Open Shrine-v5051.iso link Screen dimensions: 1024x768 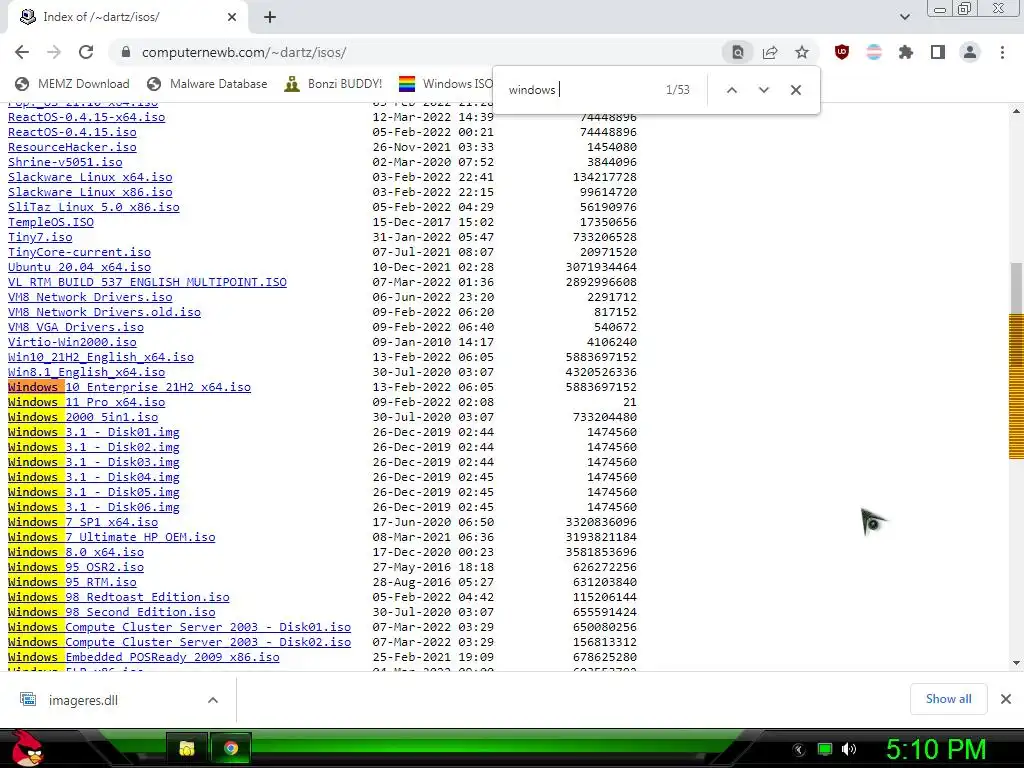point(65,162)
